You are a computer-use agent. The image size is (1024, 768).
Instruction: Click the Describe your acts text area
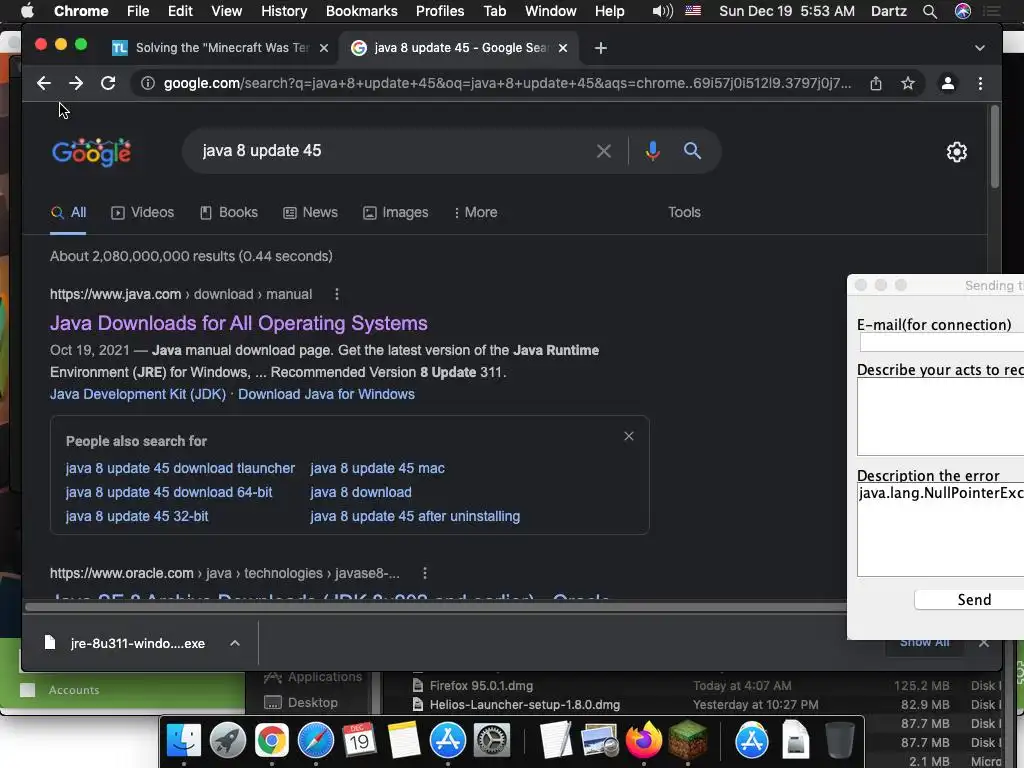940,417
